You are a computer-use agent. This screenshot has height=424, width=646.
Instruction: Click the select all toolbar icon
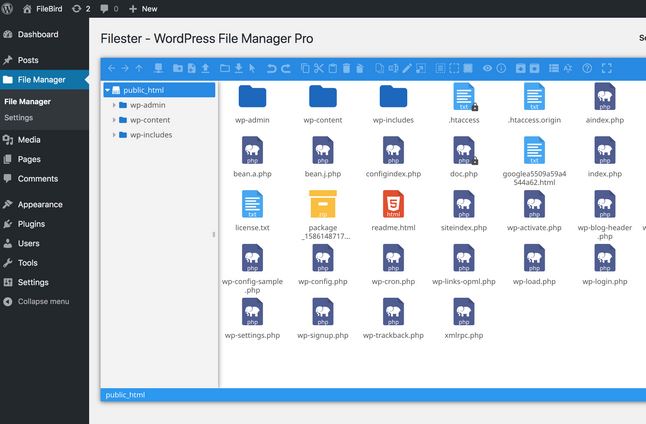click(440, 68)
